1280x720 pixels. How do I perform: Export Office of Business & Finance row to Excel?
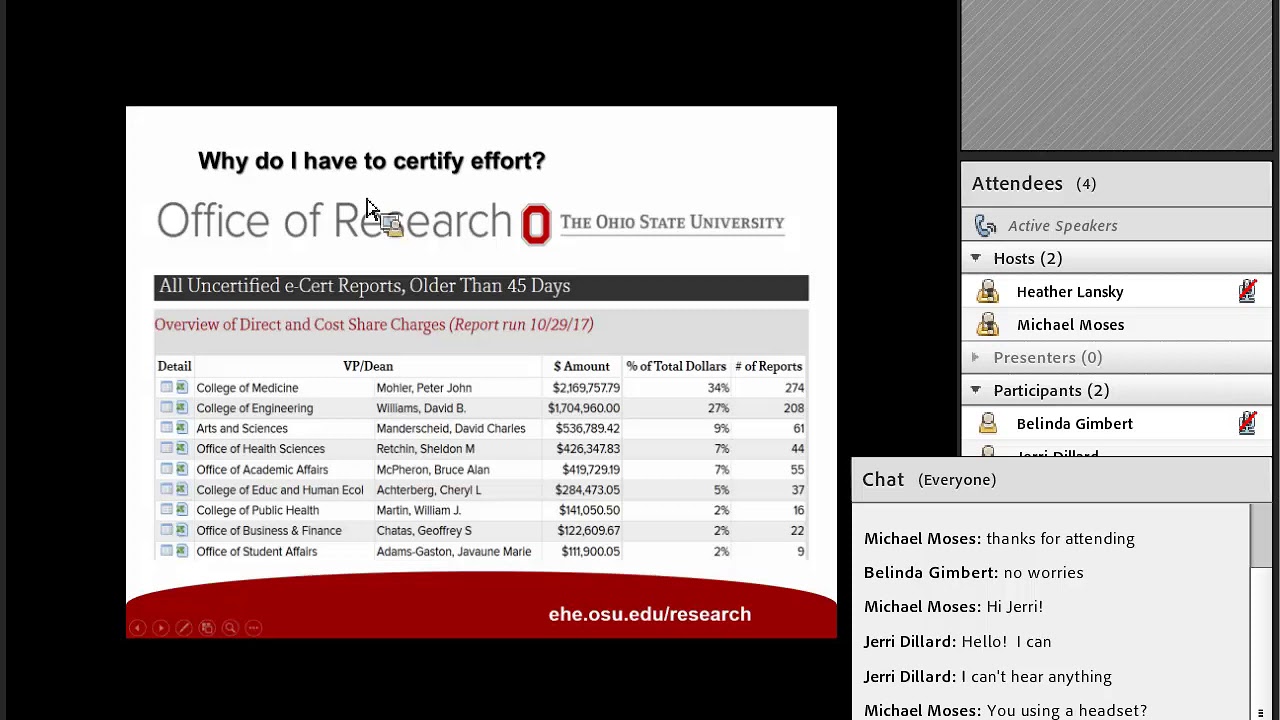coord(181,530)
